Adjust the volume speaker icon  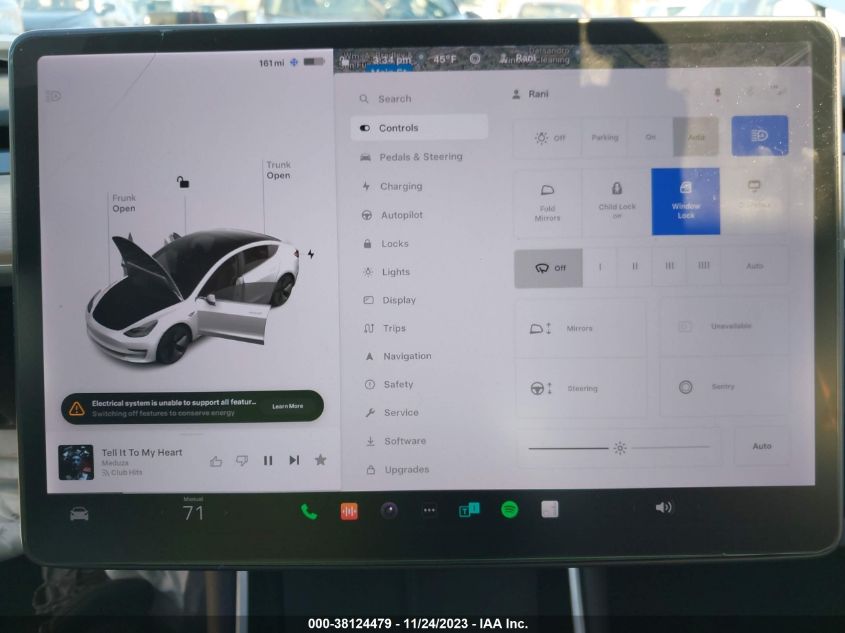coord(663,507)
